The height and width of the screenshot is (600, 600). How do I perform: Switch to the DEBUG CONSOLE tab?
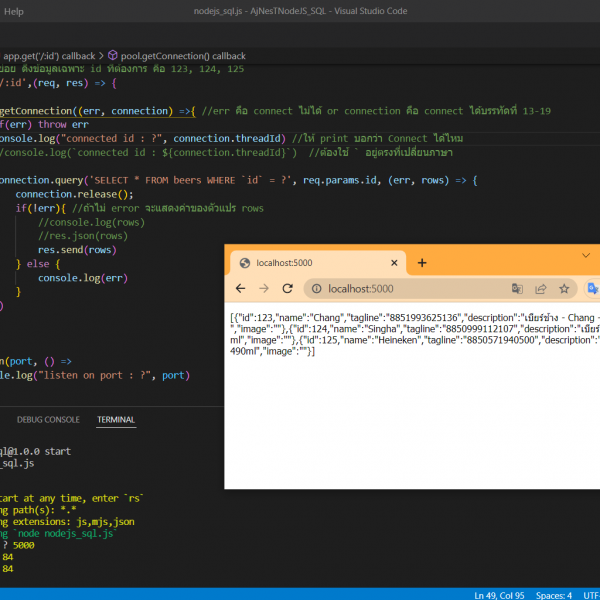[x=48, y=420]
